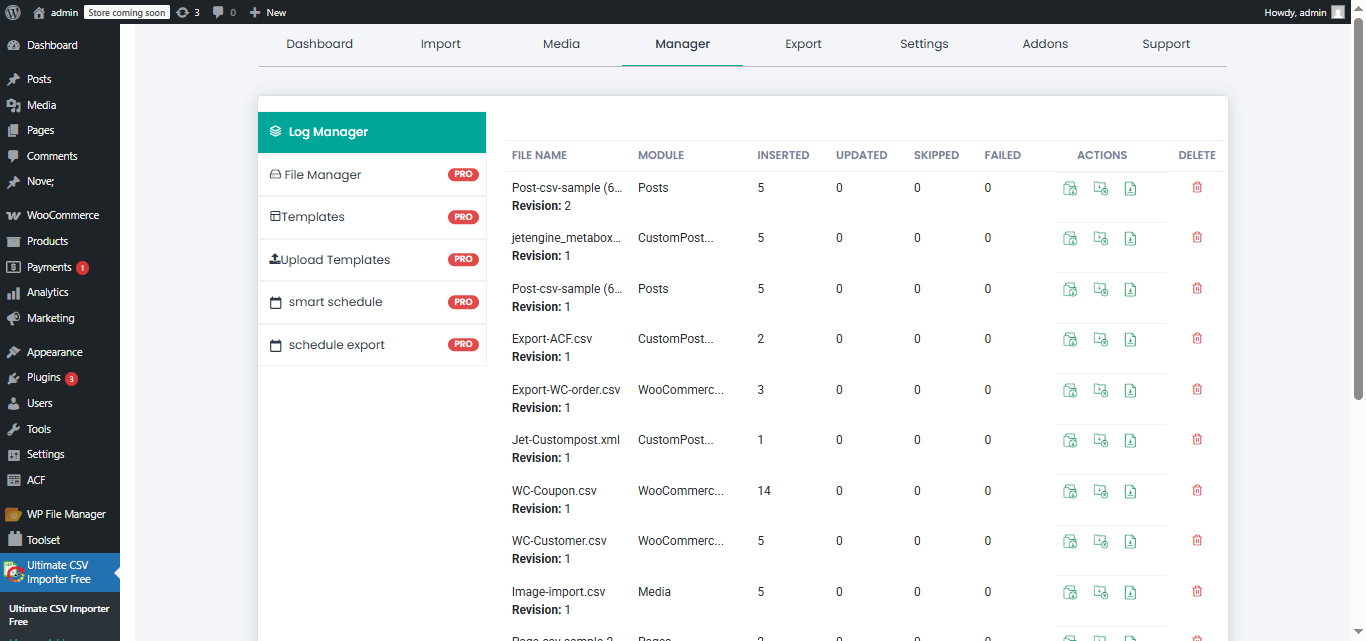Delete the Jet-Custompost.xml log entry
This screenshot has height=641, width=1366.
(1196, 439)
